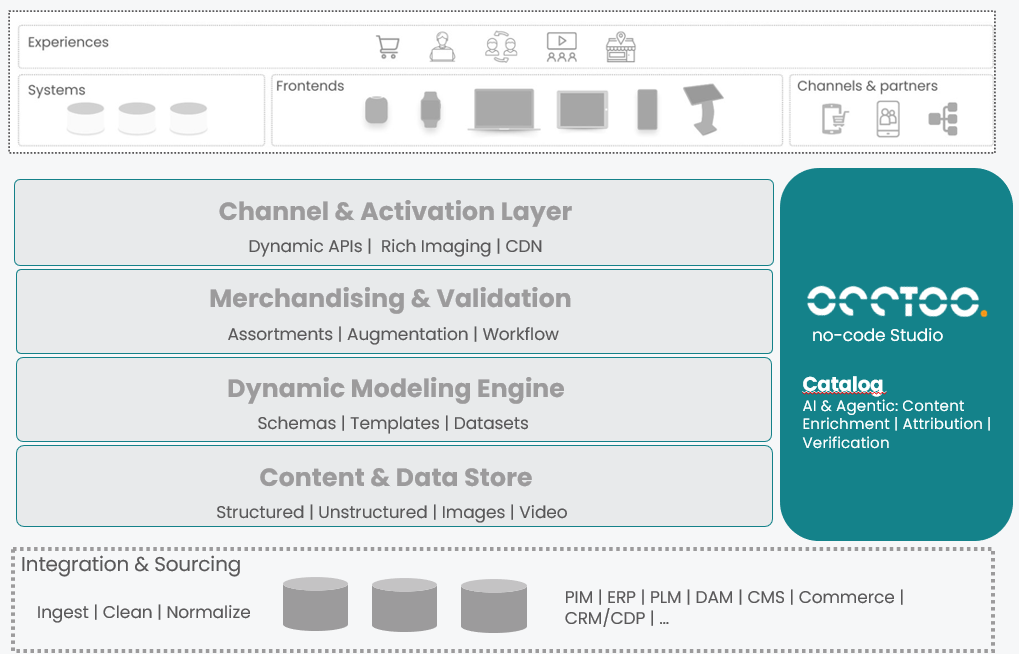
Task: Click the Merchandising & Validation heading
Action: (x=390, y=298)
